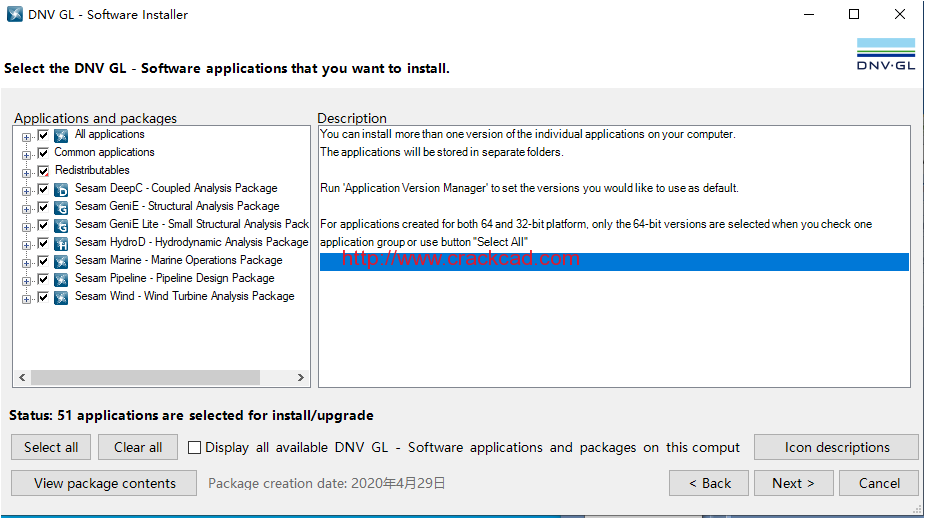
Task: Click the Sesam Pipeline package icon
Action: click(x=61, y=280)
